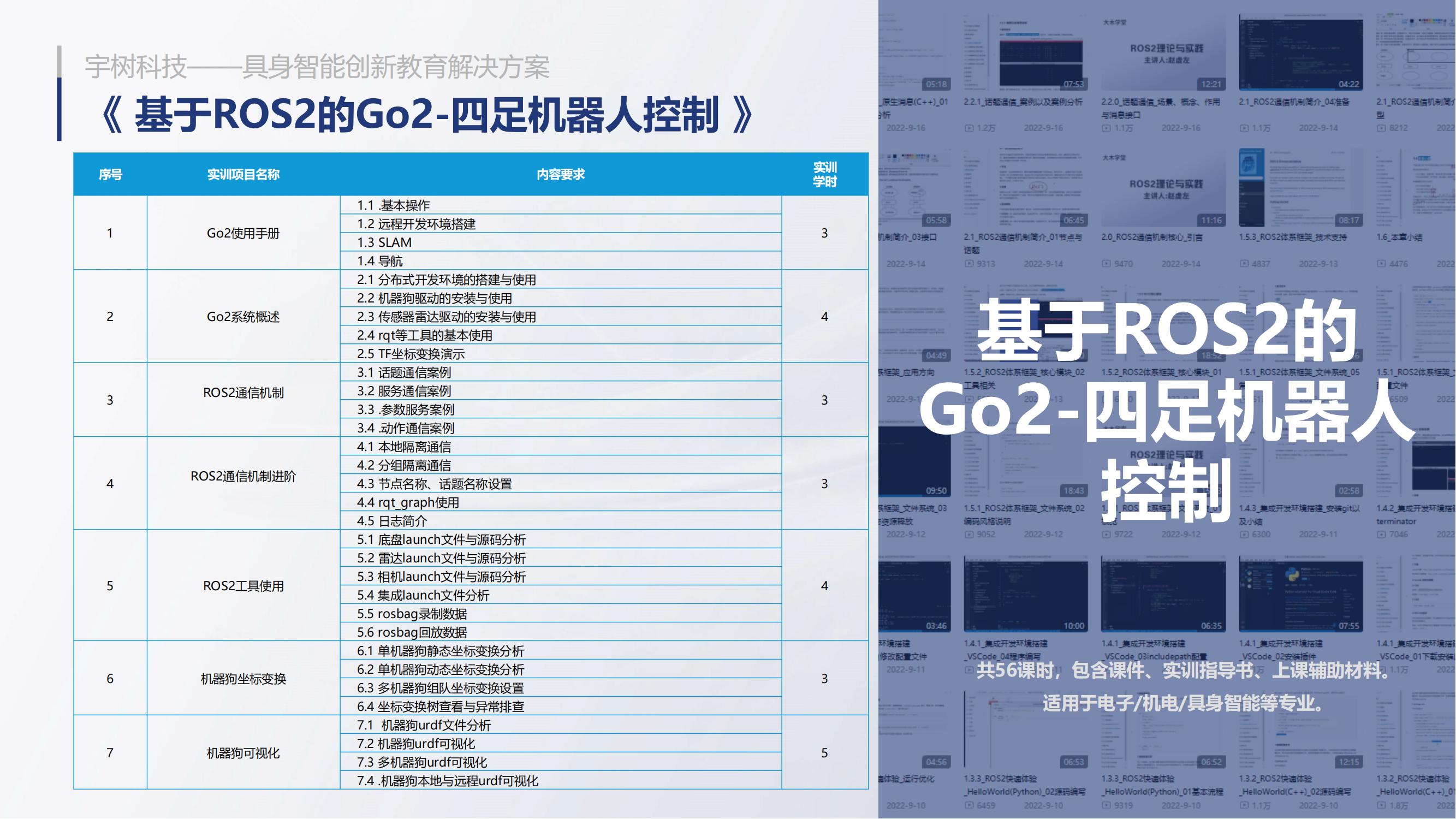Click row 6.3 多机器狗组队坐标变换设置

pyautogui.click(x=561, y=688)
